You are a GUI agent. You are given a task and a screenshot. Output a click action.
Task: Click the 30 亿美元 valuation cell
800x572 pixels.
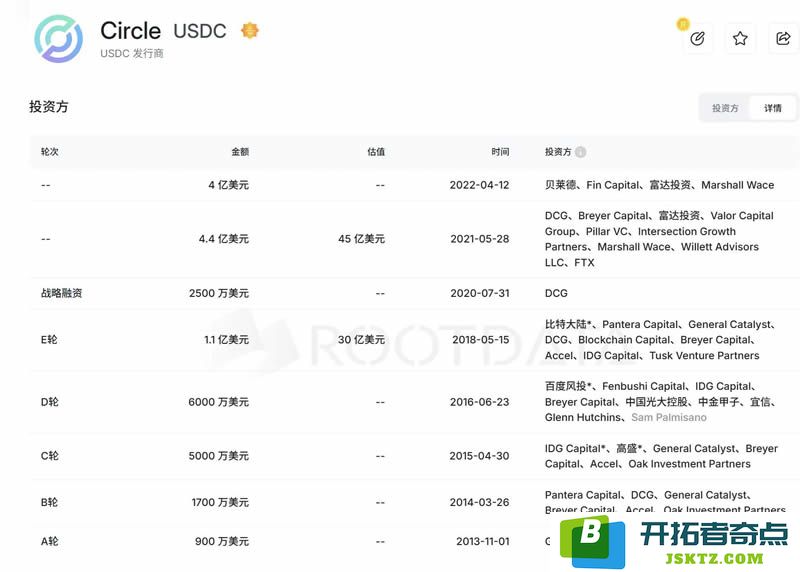(361, 340)
